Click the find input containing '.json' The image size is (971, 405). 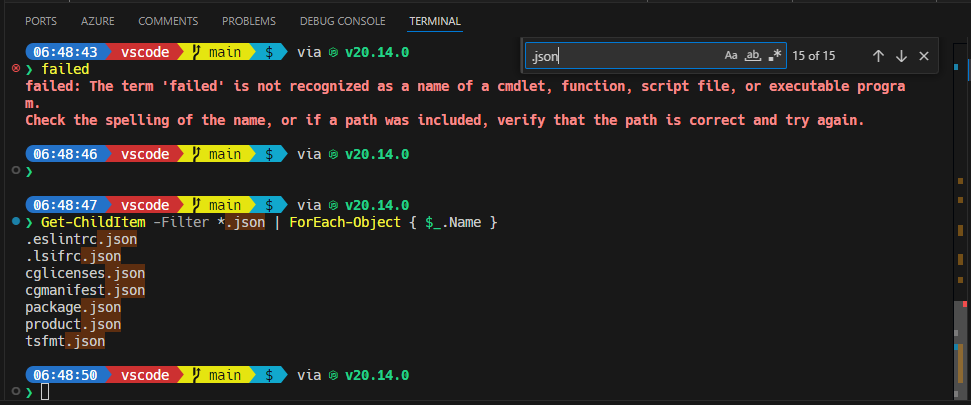(620, 56)
